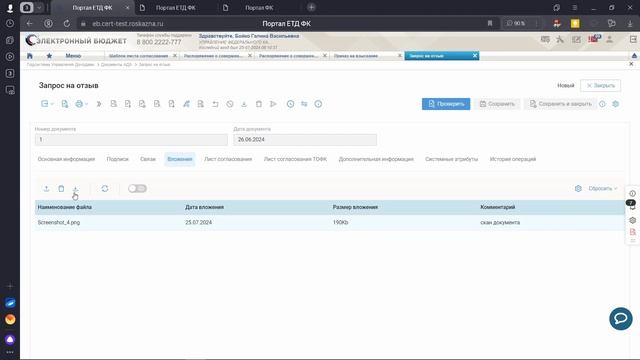Toggle the switch in the attachments toolbar
Viewport: 640px width, 360px height.
point(137,189)
